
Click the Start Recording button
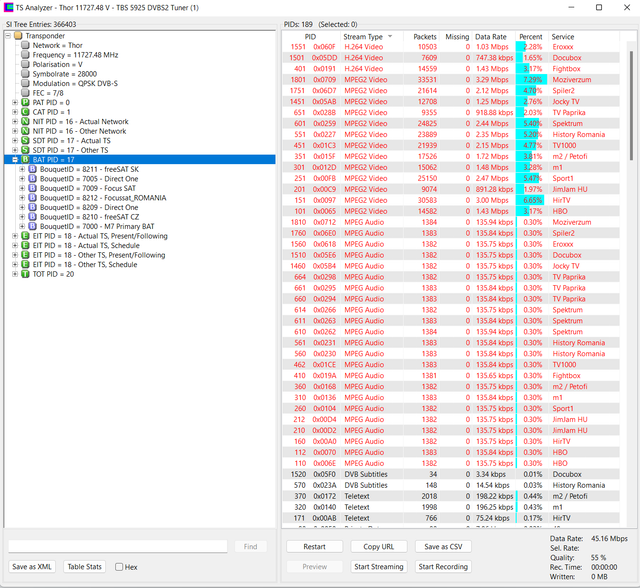point(443,567)
